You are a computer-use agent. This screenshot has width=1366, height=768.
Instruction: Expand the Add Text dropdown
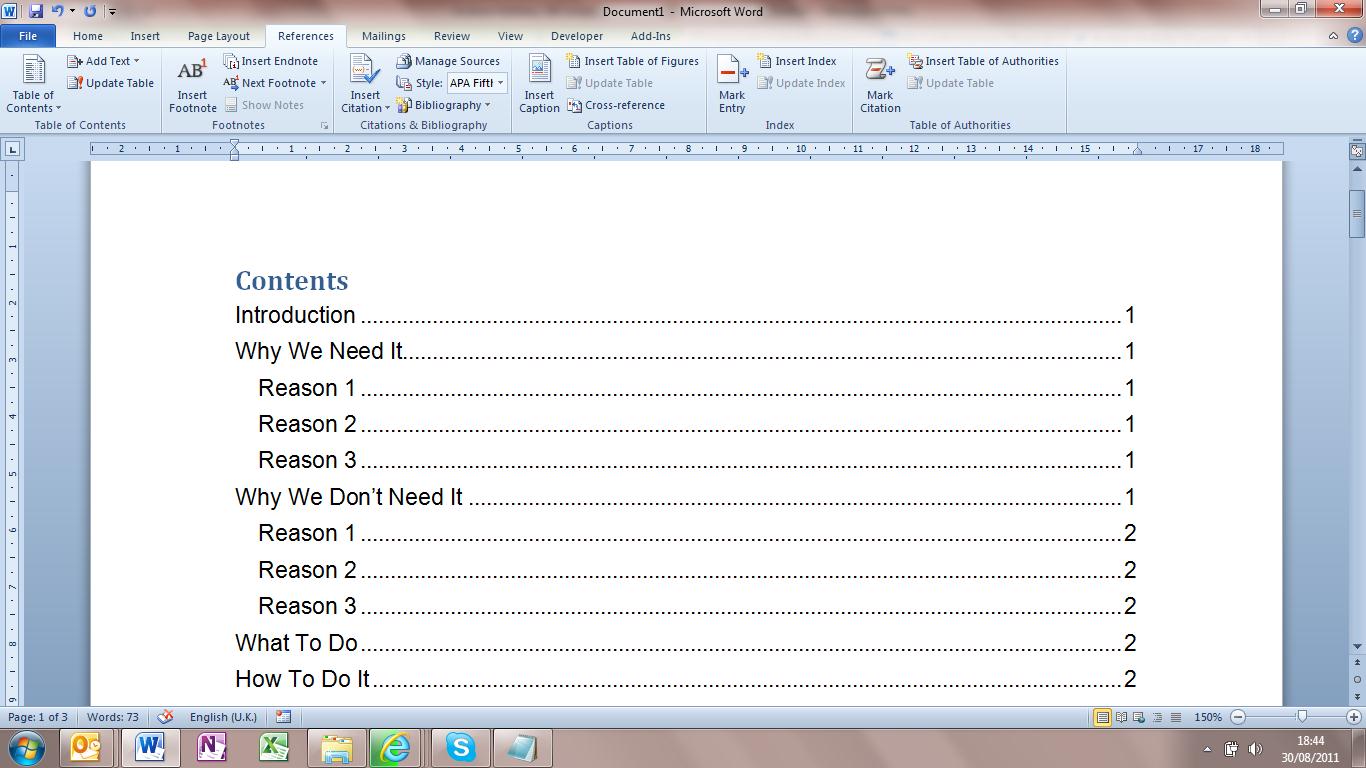[136, 61]
